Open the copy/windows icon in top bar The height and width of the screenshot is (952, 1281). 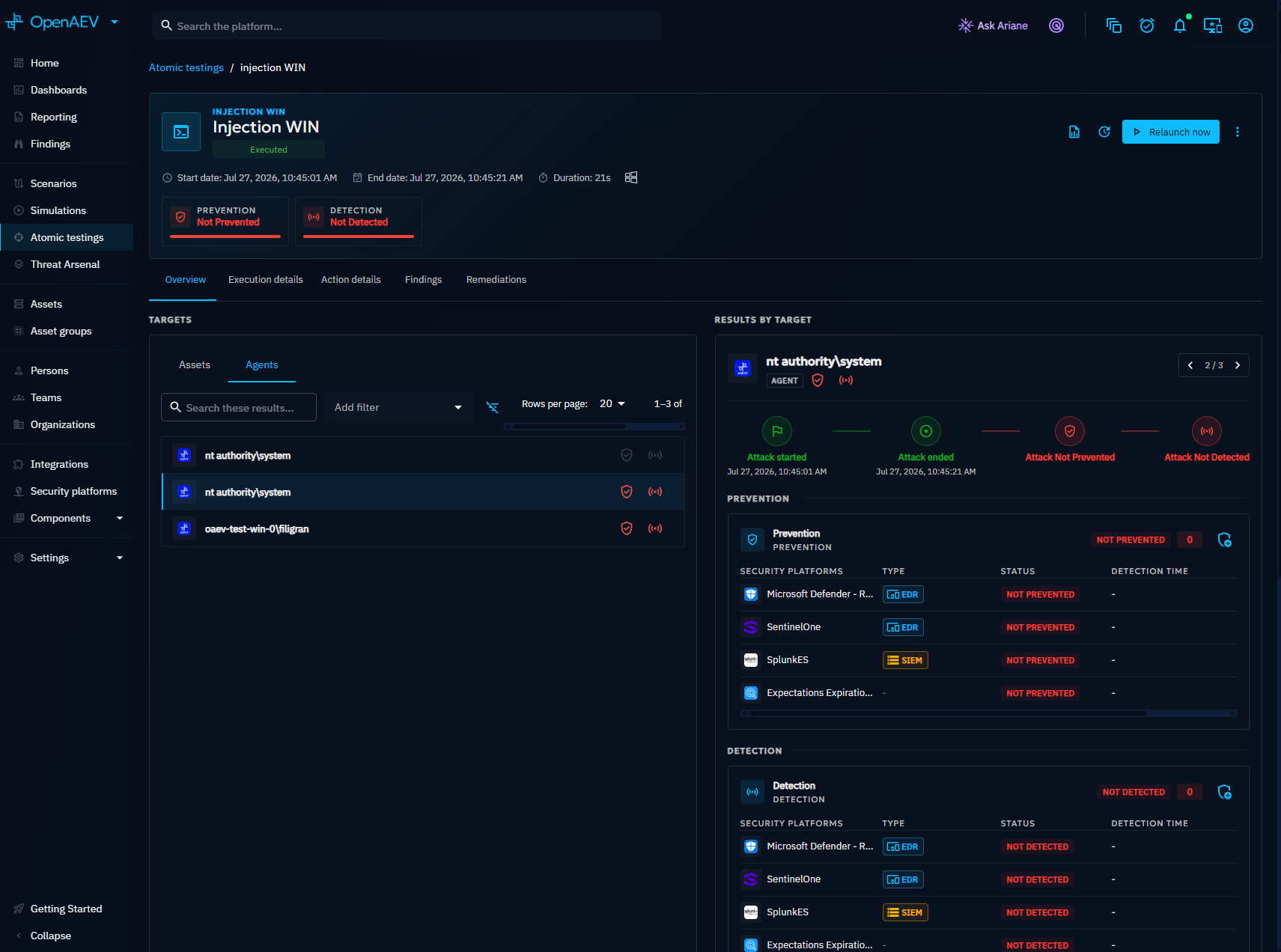coord(1114,25)
